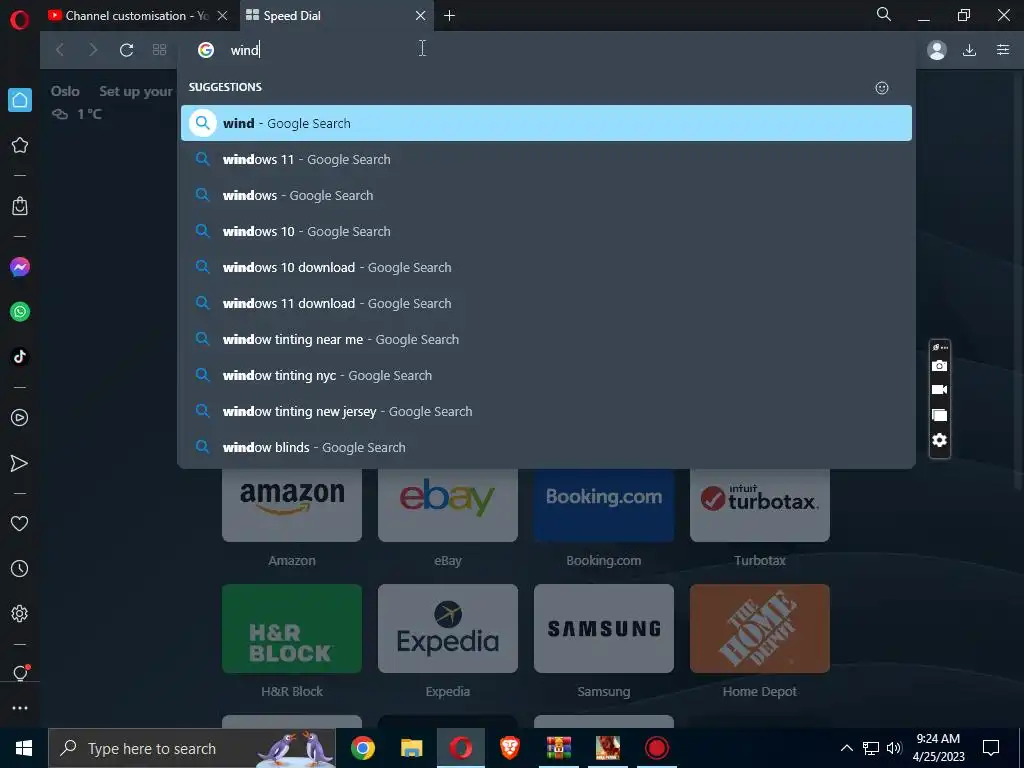This screenshot has width=1024, height=768.
Task: Choose 'window tinting nyc' suggestion
Action: pyautogui.click(x=546, y=376)
